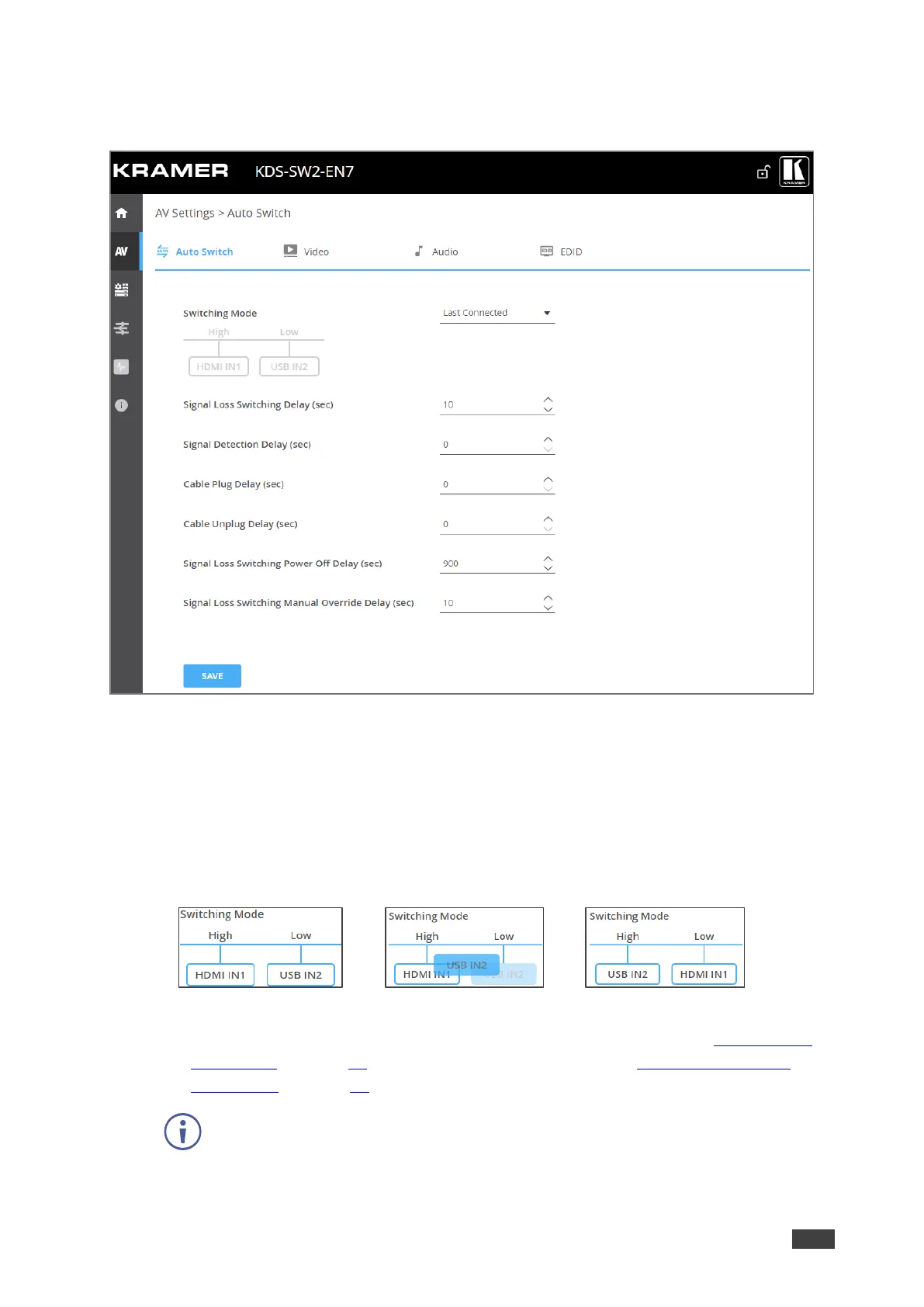Decrease Signal Loss Switching Delay value
Image resolution: width=924 pixels, height=1307 pixels.
coord(548,409)
